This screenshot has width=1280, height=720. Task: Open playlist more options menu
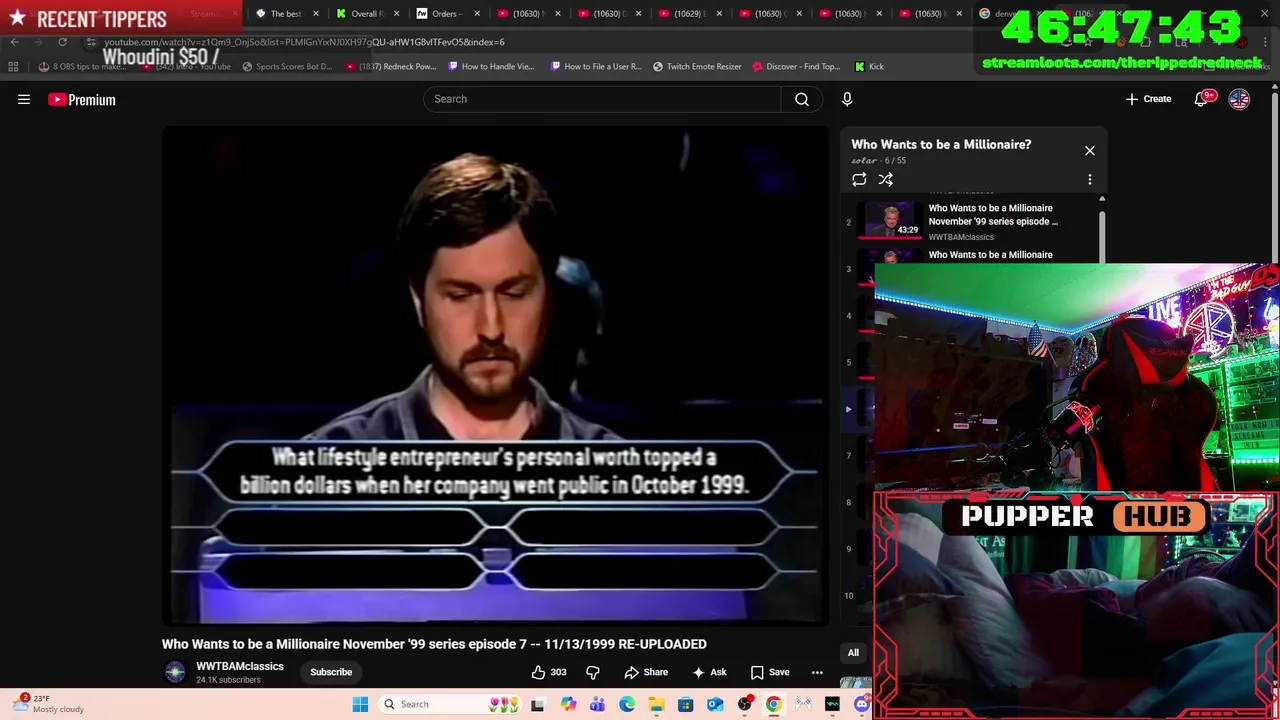coord(1090,180)
